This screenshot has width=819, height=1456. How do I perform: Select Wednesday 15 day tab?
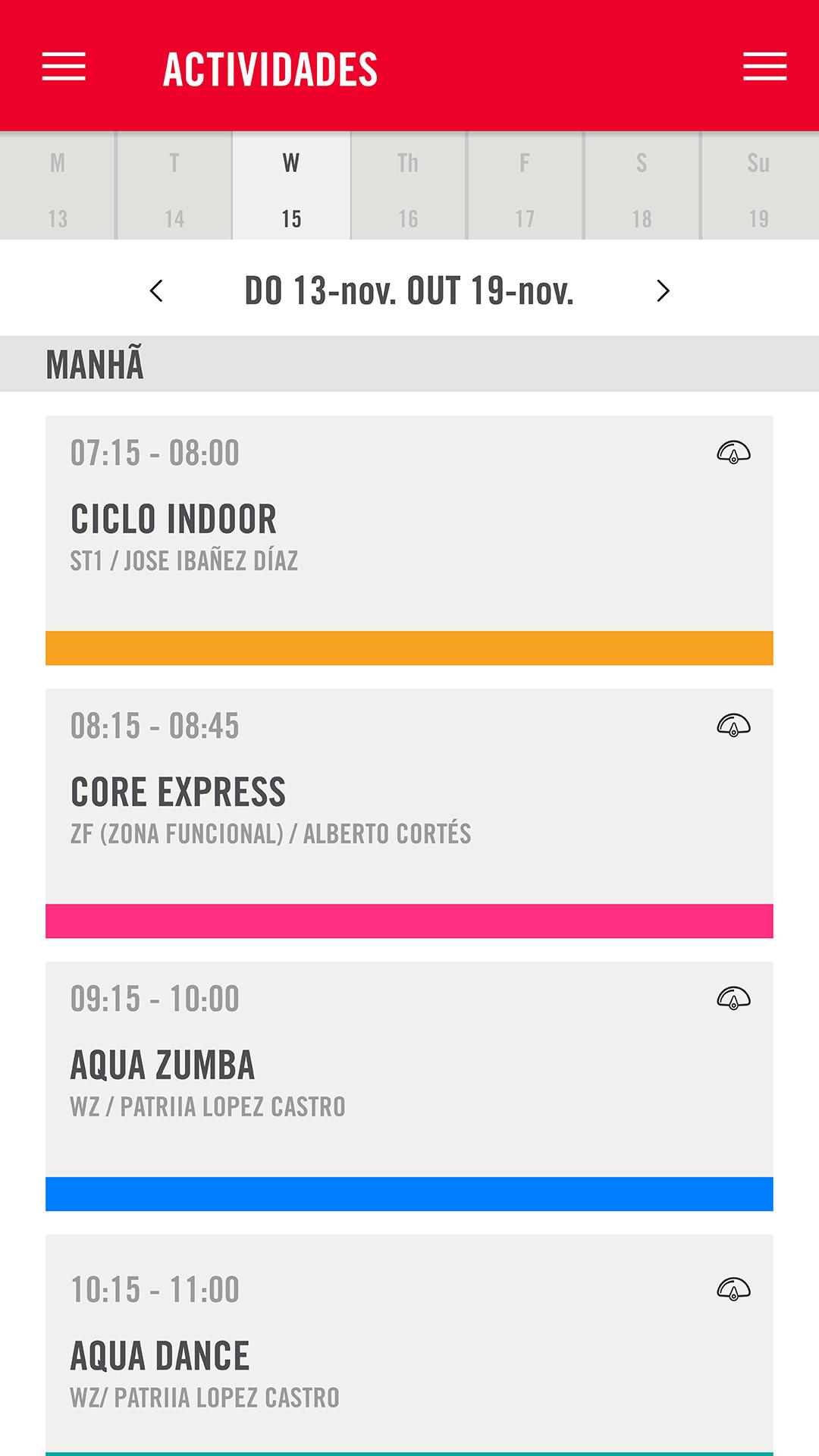click(291, 188)
